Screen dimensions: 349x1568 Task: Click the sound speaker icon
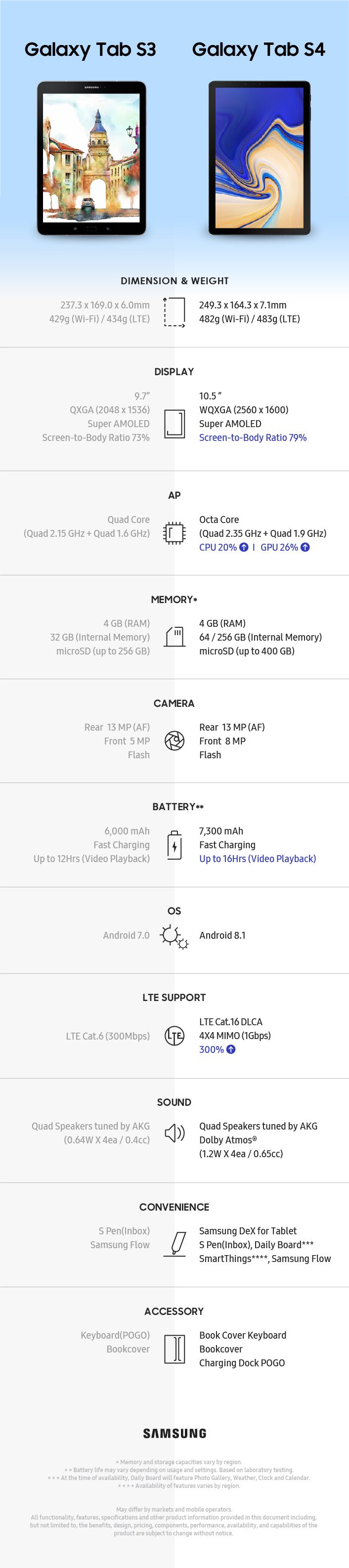point(175,1133)
